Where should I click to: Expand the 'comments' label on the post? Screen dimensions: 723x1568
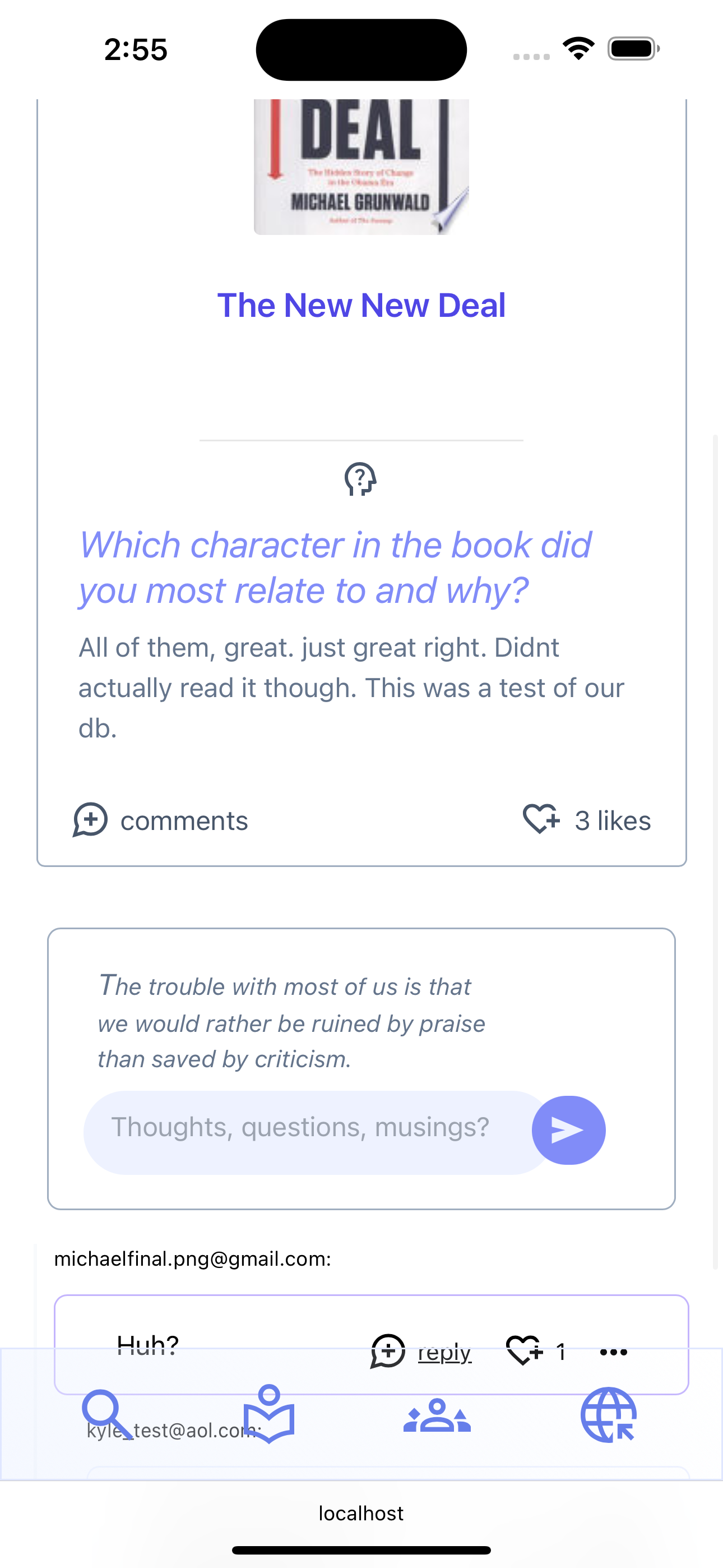coord(184,820)
